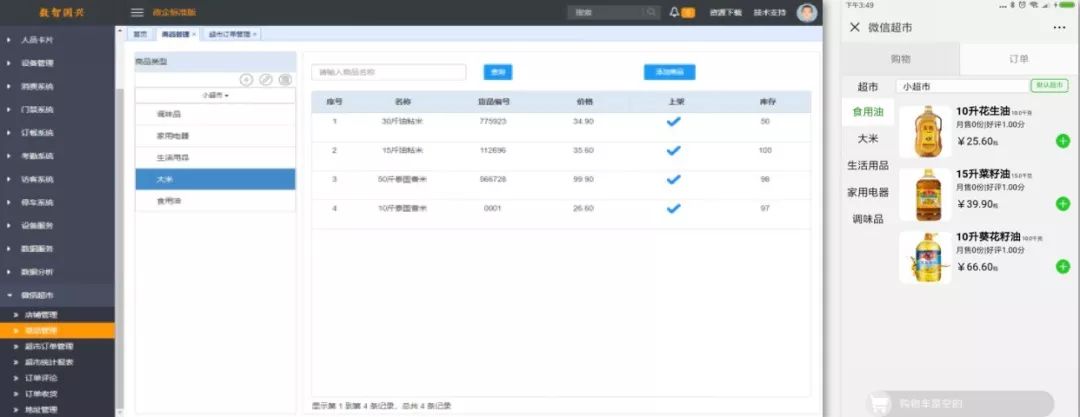Click the add category plus icon
1080x417 pixels.
coord(247,80)
